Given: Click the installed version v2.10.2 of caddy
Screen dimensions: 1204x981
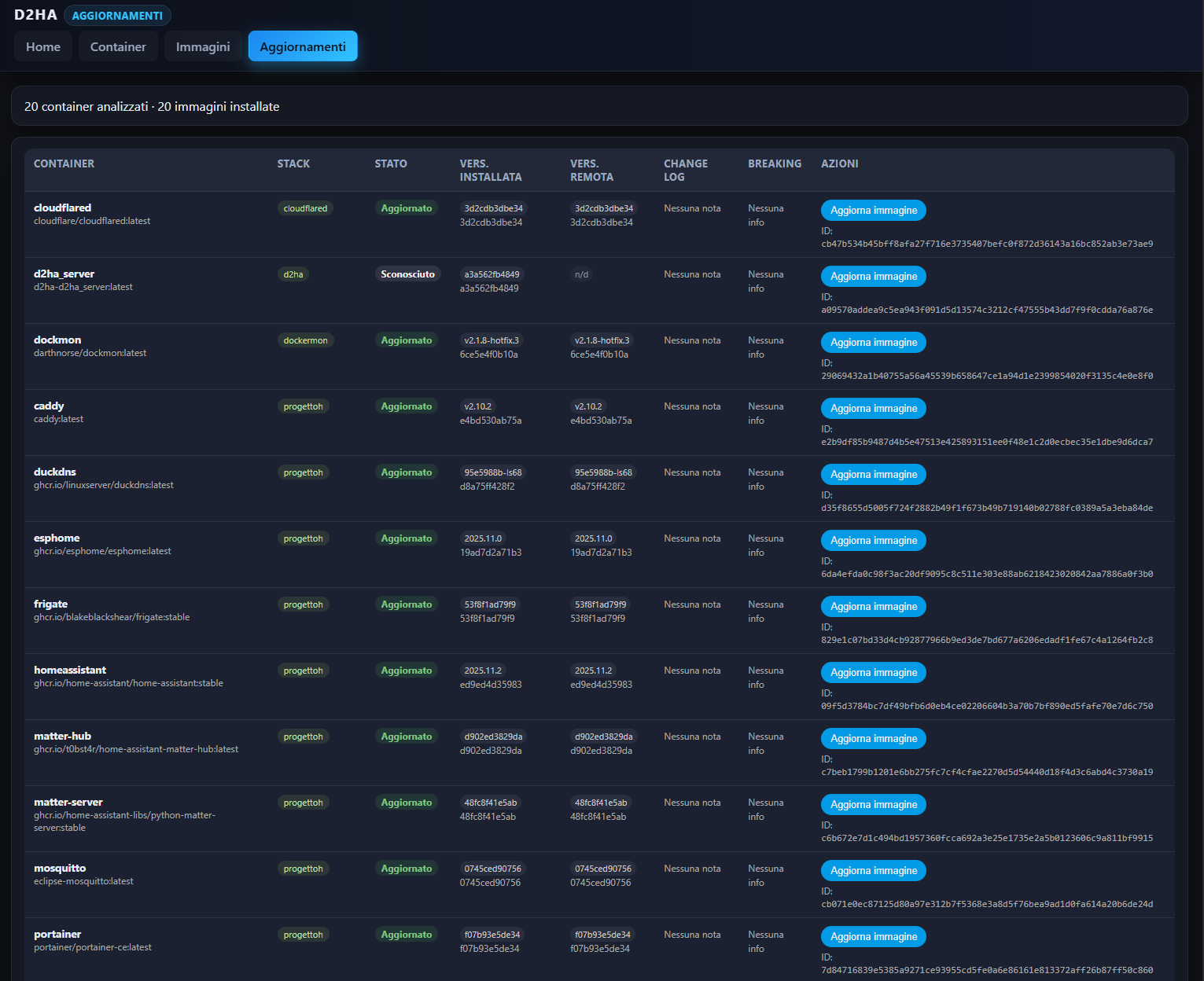Looking at the screenshot, I should (x=478, y=406).
